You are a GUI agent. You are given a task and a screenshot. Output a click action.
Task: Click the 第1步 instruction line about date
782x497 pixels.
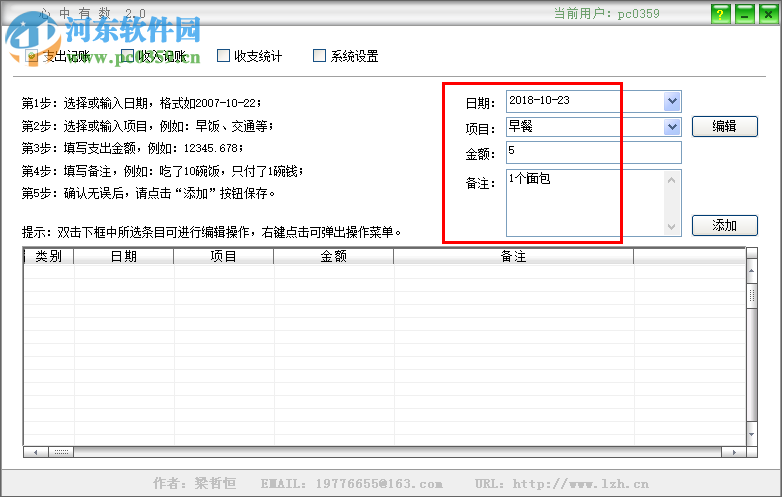[x=141, y=103]
